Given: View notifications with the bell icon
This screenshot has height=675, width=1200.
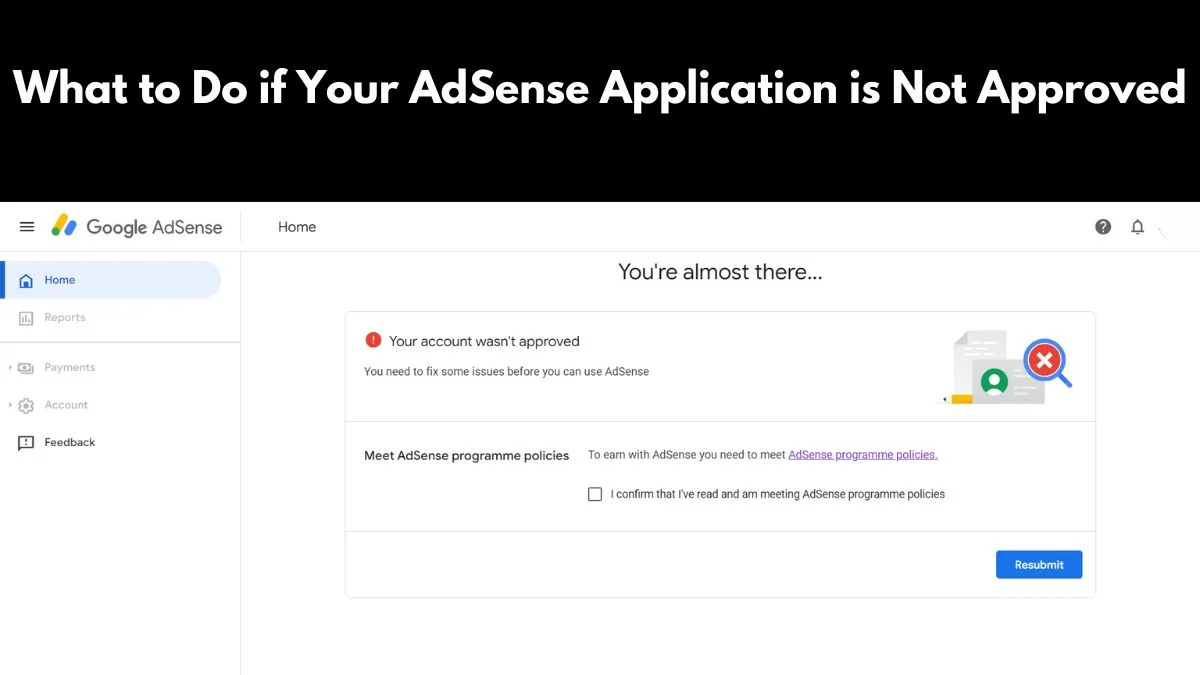Looking at the screenshot, I should (1137, 227).
